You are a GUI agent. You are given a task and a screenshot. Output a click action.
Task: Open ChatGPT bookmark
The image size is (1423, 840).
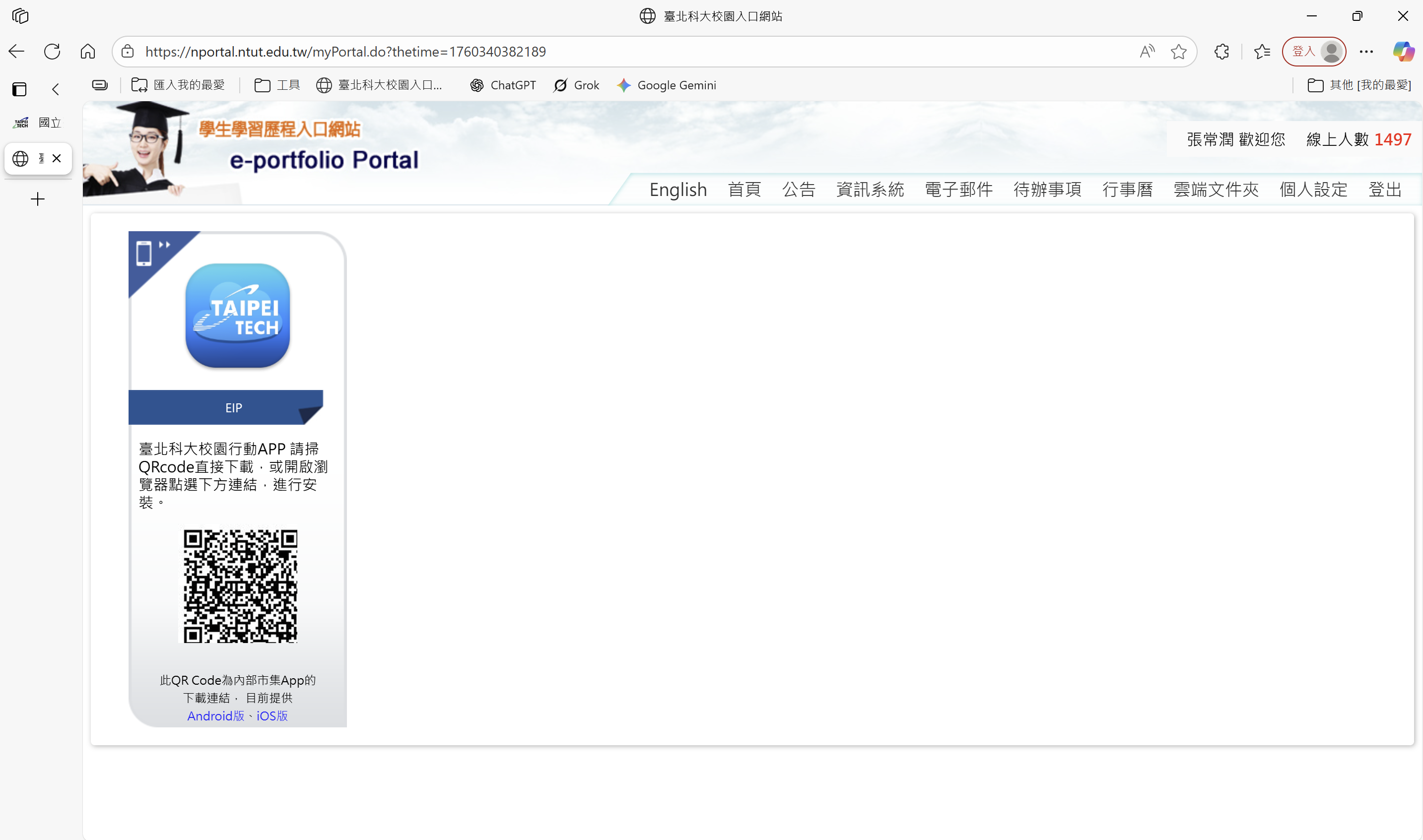click(503, 85)
